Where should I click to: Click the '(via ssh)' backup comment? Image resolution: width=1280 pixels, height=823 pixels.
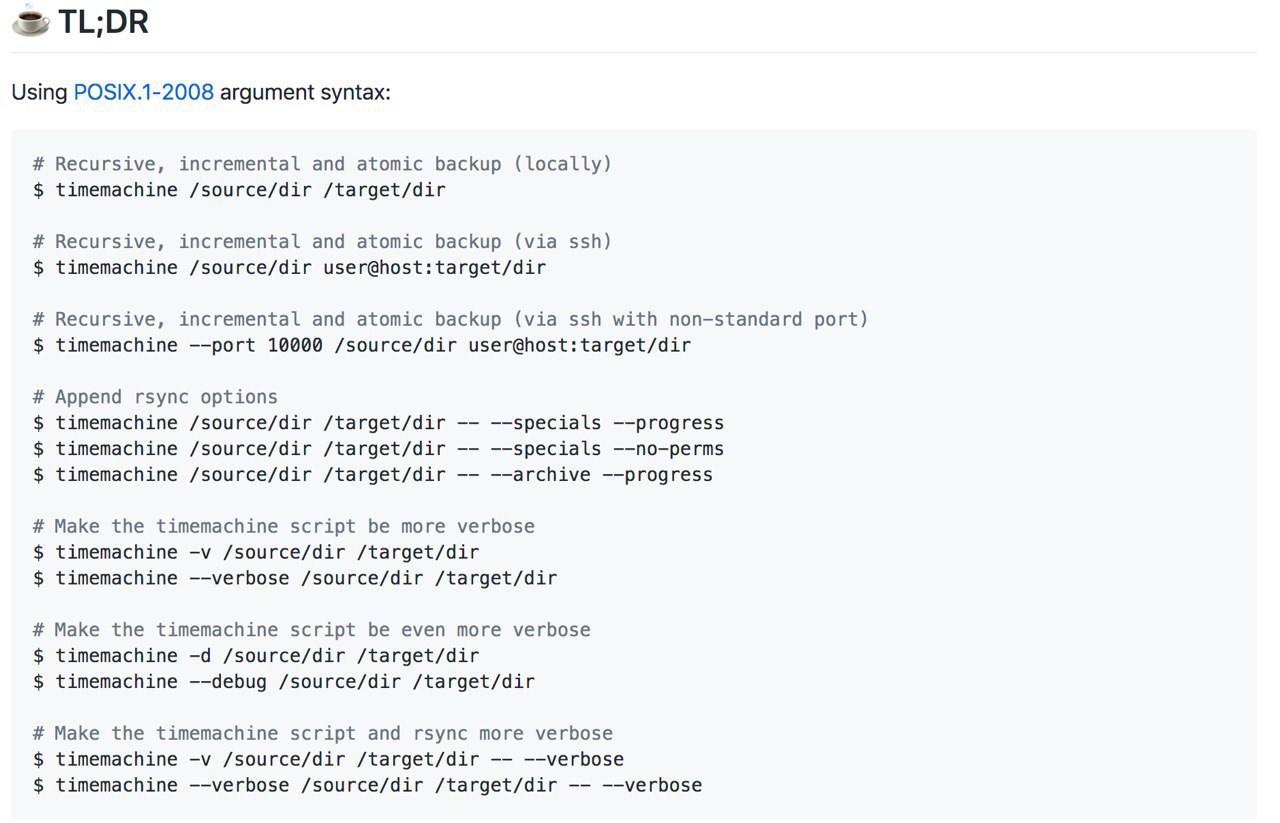(322, 242)
